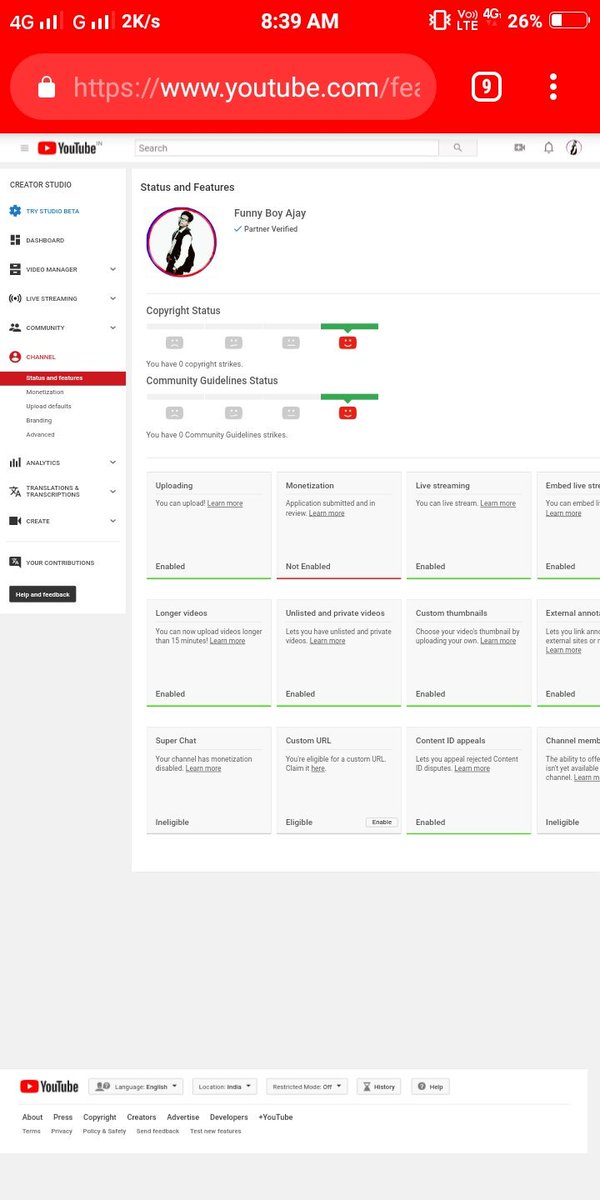Click the Help button in footer
This screenshot has width=600, height=1200.
point(431,1086)
